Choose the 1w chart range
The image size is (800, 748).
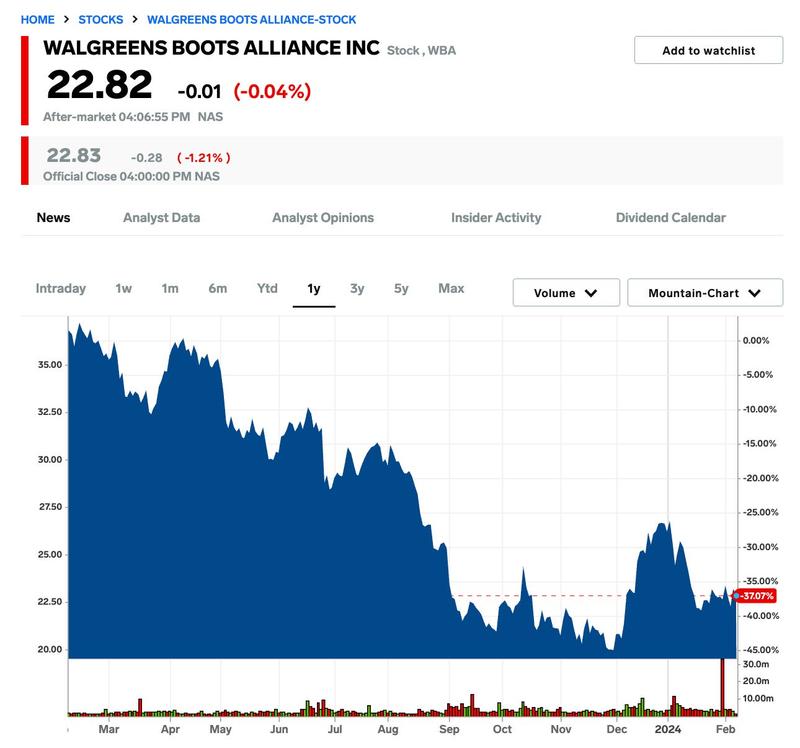(x=123, y=289)
